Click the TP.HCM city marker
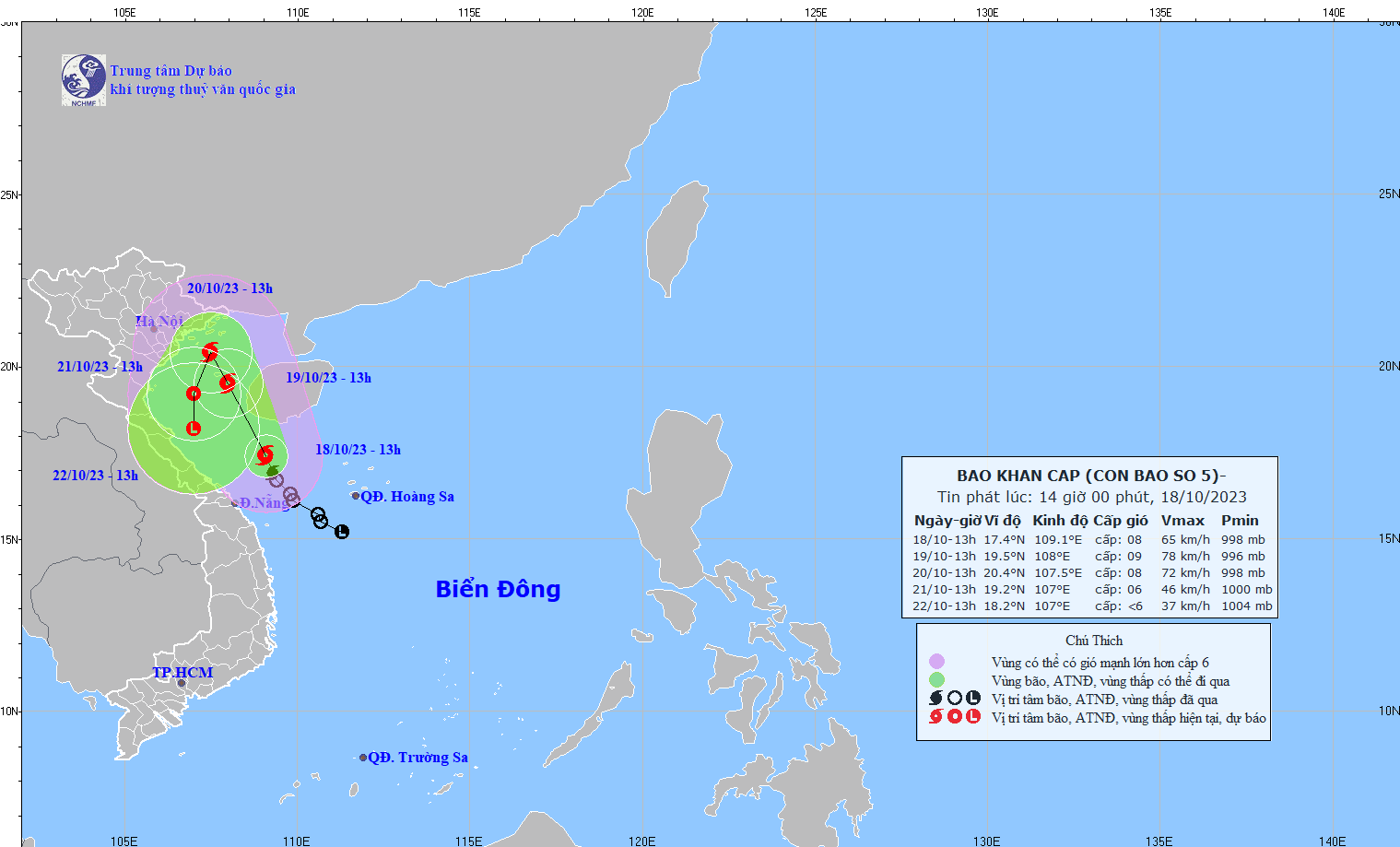 click(182, 683)
